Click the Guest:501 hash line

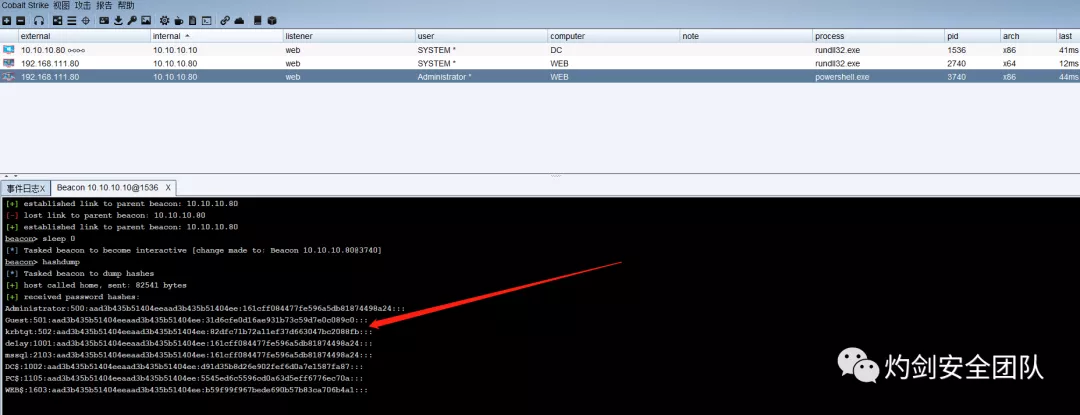tap(186, 319)
